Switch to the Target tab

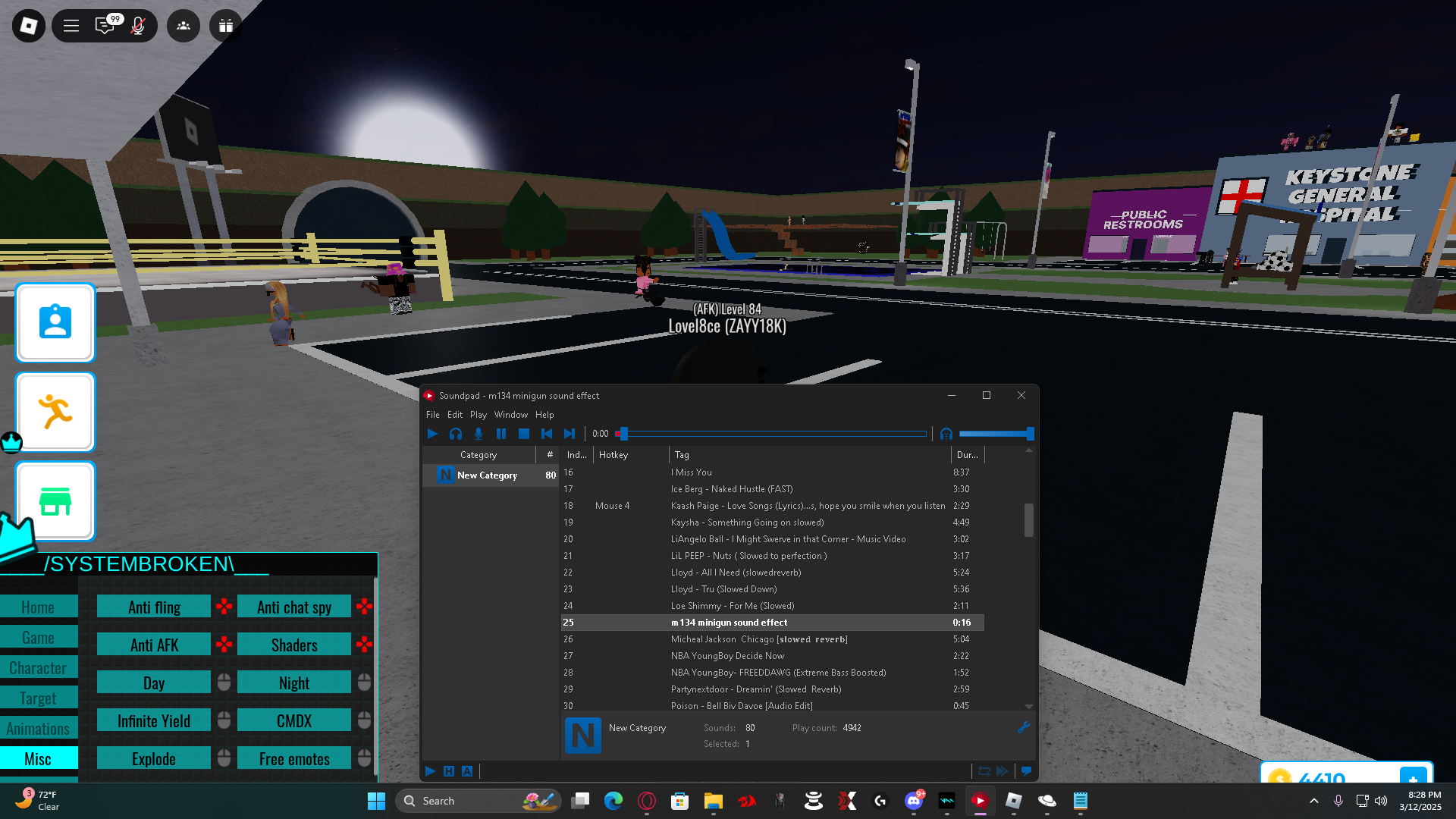[38, 698]
